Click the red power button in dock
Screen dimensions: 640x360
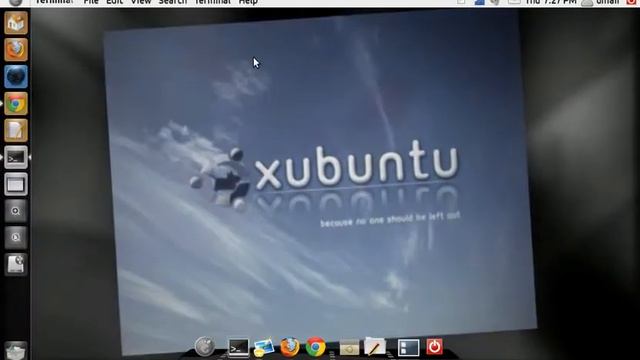pyautogui.click(x=434, y=347)
